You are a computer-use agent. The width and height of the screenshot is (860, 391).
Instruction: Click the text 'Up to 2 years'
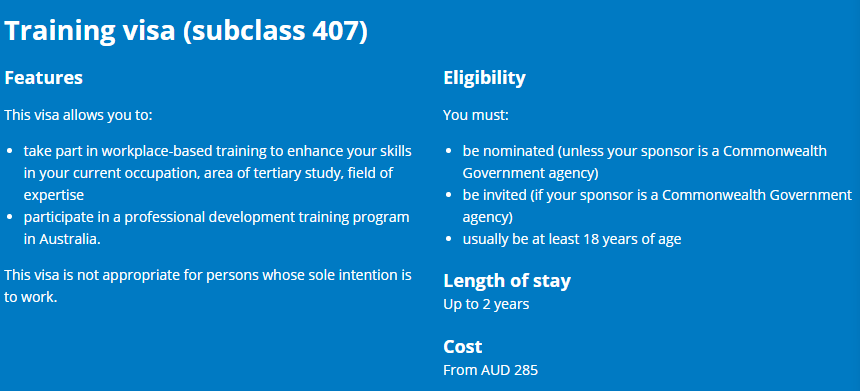(x=486, y=304)
